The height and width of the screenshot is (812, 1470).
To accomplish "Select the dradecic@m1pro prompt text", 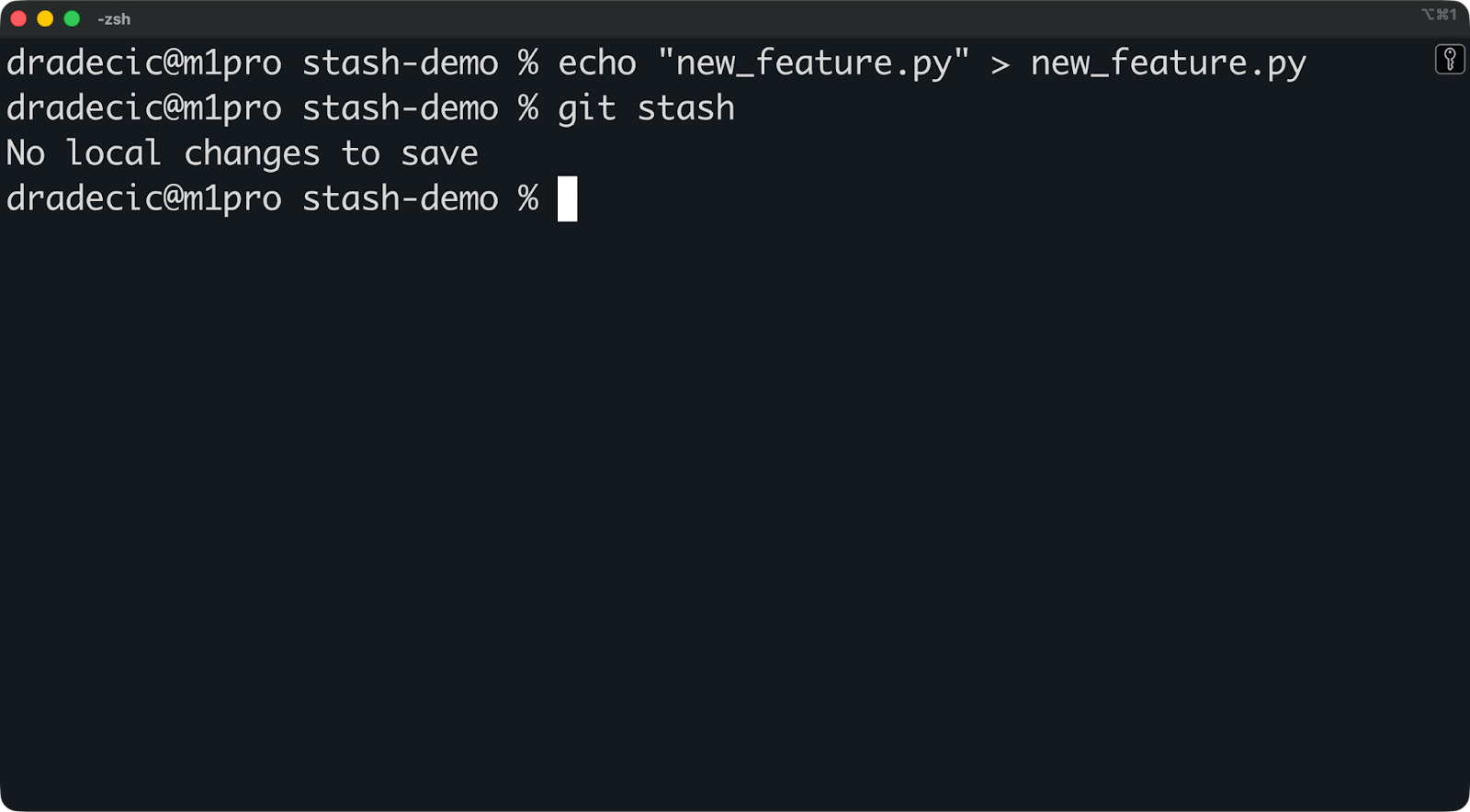I will pyautogui.click(x=142, y=198).
